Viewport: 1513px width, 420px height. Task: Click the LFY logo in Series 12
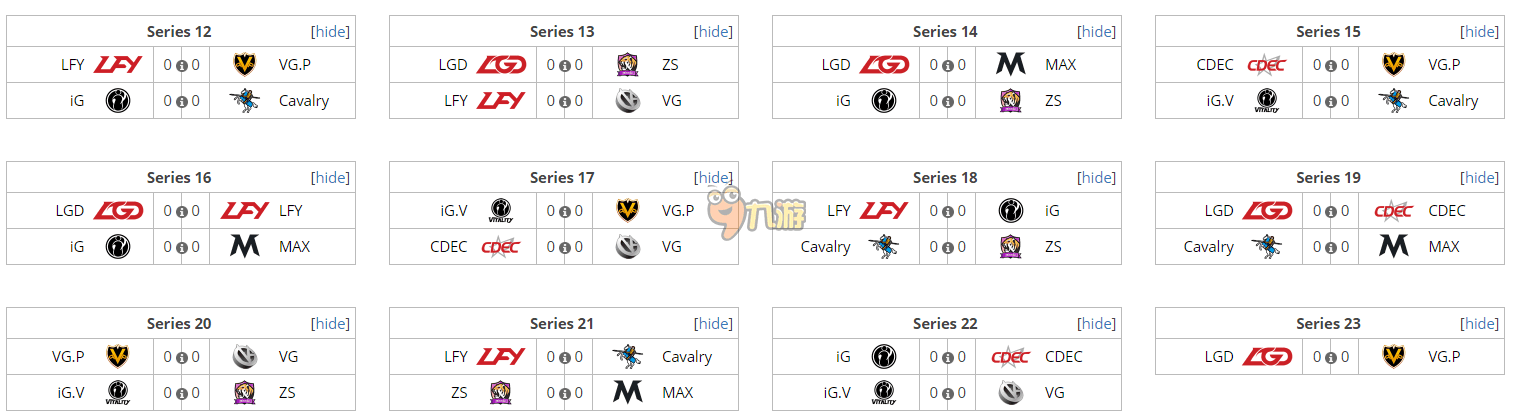point(118,65)
